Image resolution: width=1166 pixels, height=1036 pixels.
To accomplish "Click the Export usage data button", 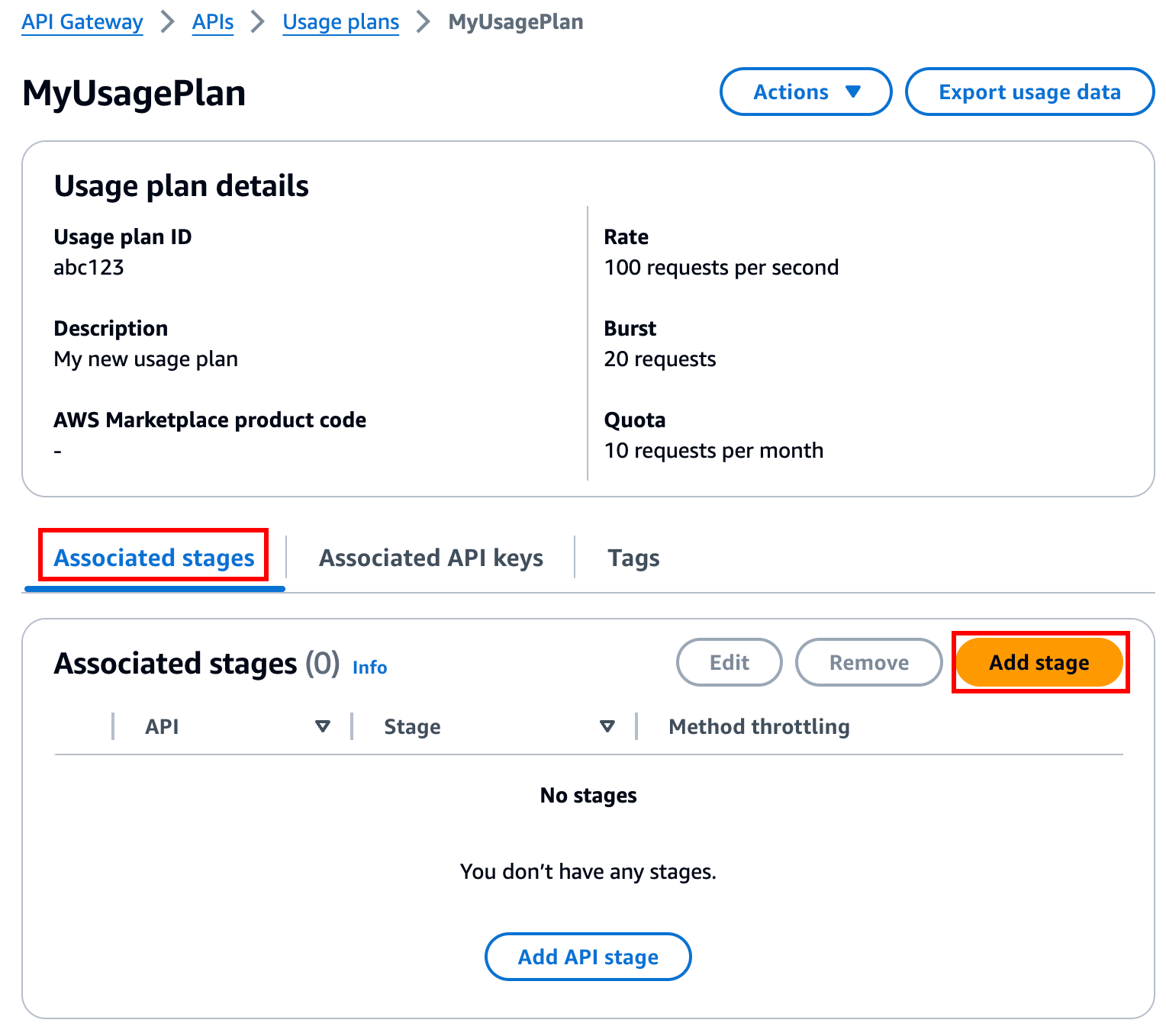I will (x=1029, y=92).
